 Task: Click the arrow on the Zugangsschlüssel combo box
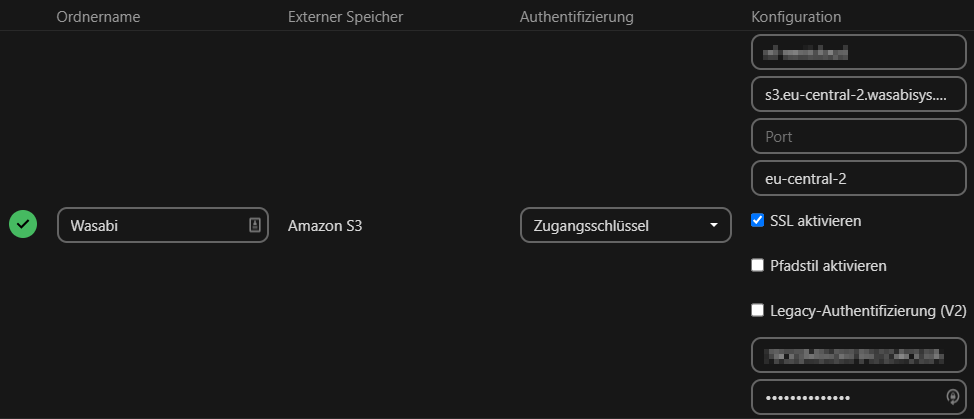tap(714, 225)
